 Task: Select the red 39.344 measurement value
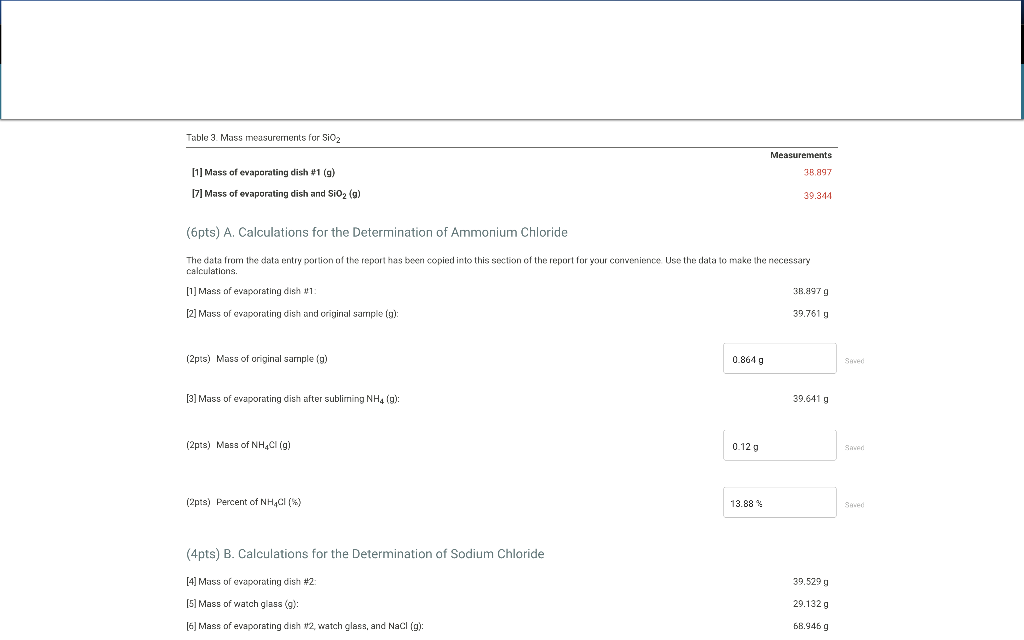pyautogui.click(x=817, y=195)
